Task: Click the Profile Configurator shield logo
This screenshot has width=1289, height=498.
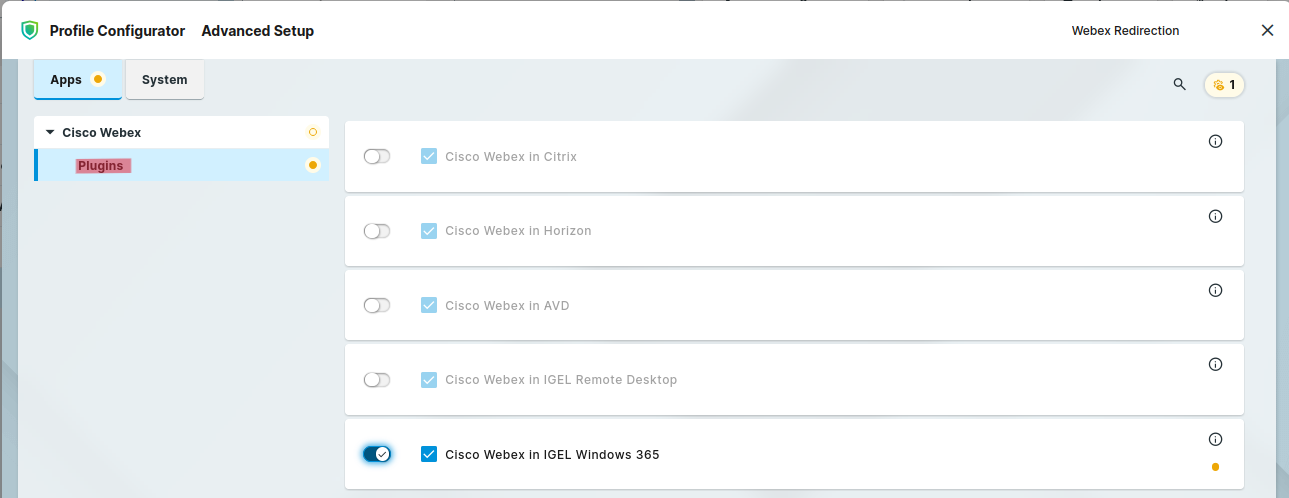Action: (x=30, y=31)
